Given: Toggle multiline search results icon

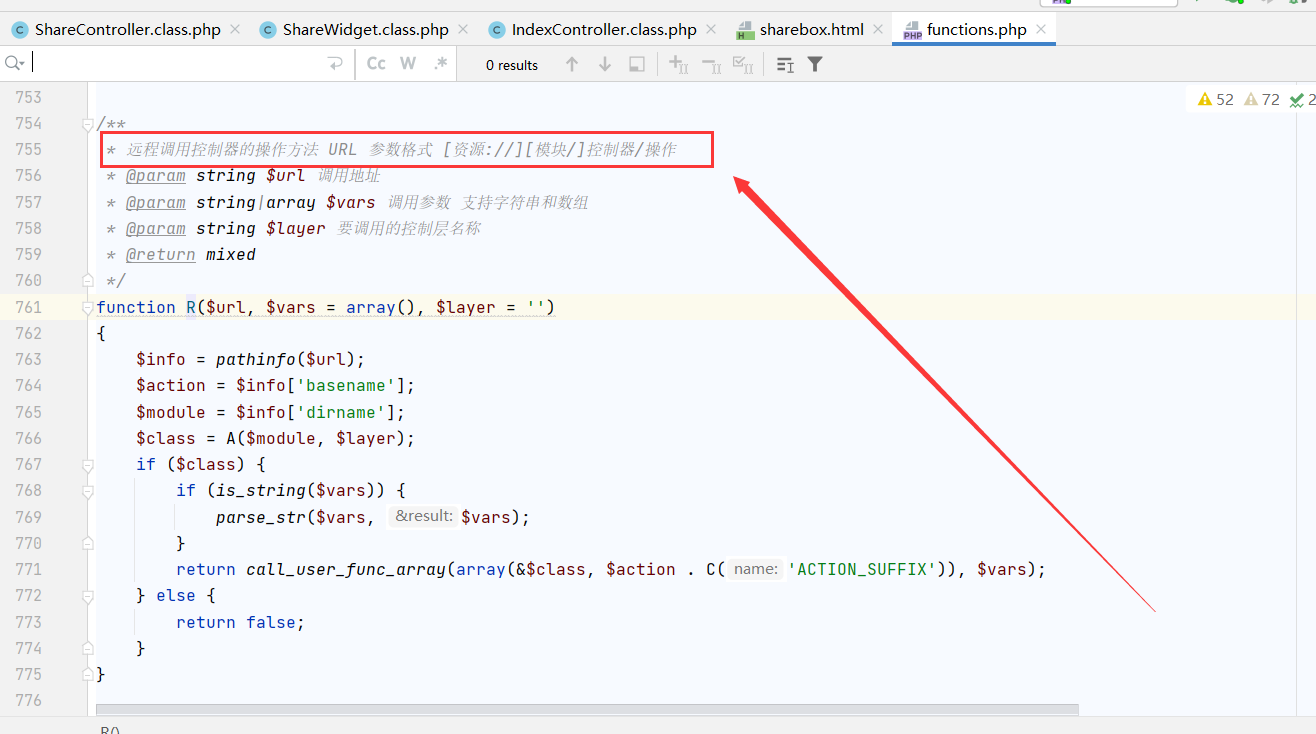Looking at the screenshot, I should pyautogui.click(x=785, y=64).
